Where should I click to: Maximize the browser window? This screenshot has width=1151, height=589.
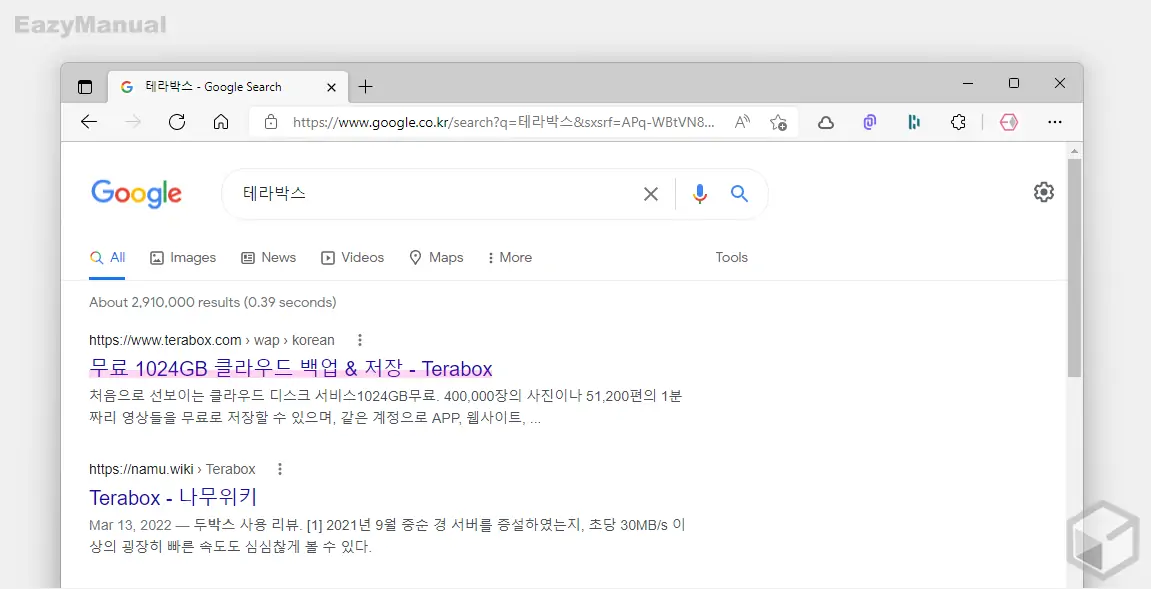point(1014,84)
